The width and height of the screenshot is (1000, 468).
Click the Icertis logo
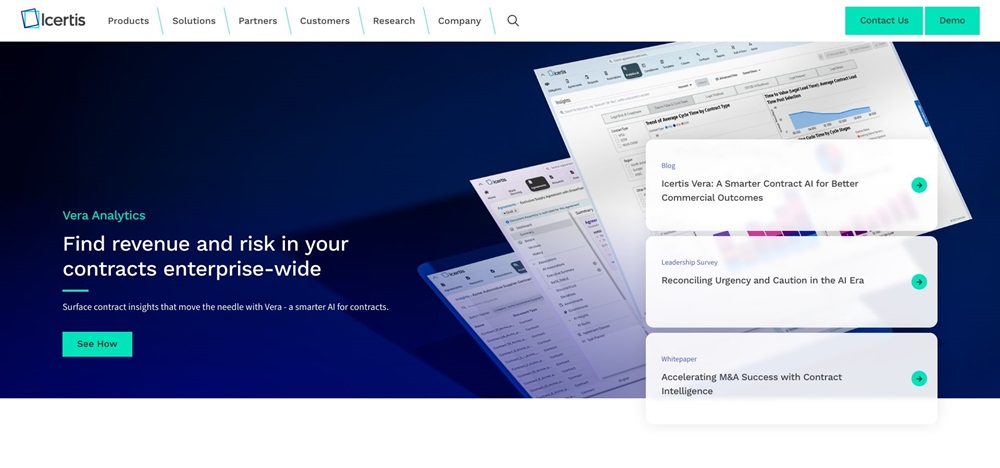54,20
